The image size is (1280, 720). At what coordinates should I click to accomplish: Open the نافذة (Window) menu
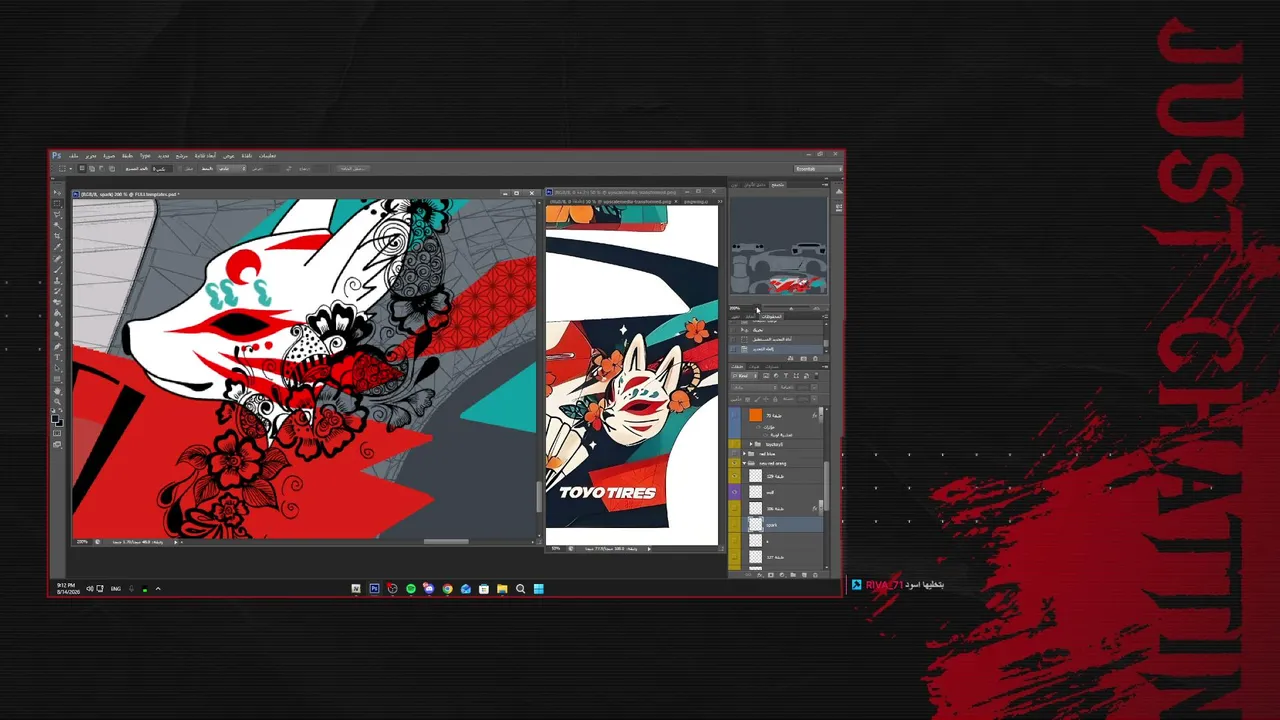tap(247, 156)
